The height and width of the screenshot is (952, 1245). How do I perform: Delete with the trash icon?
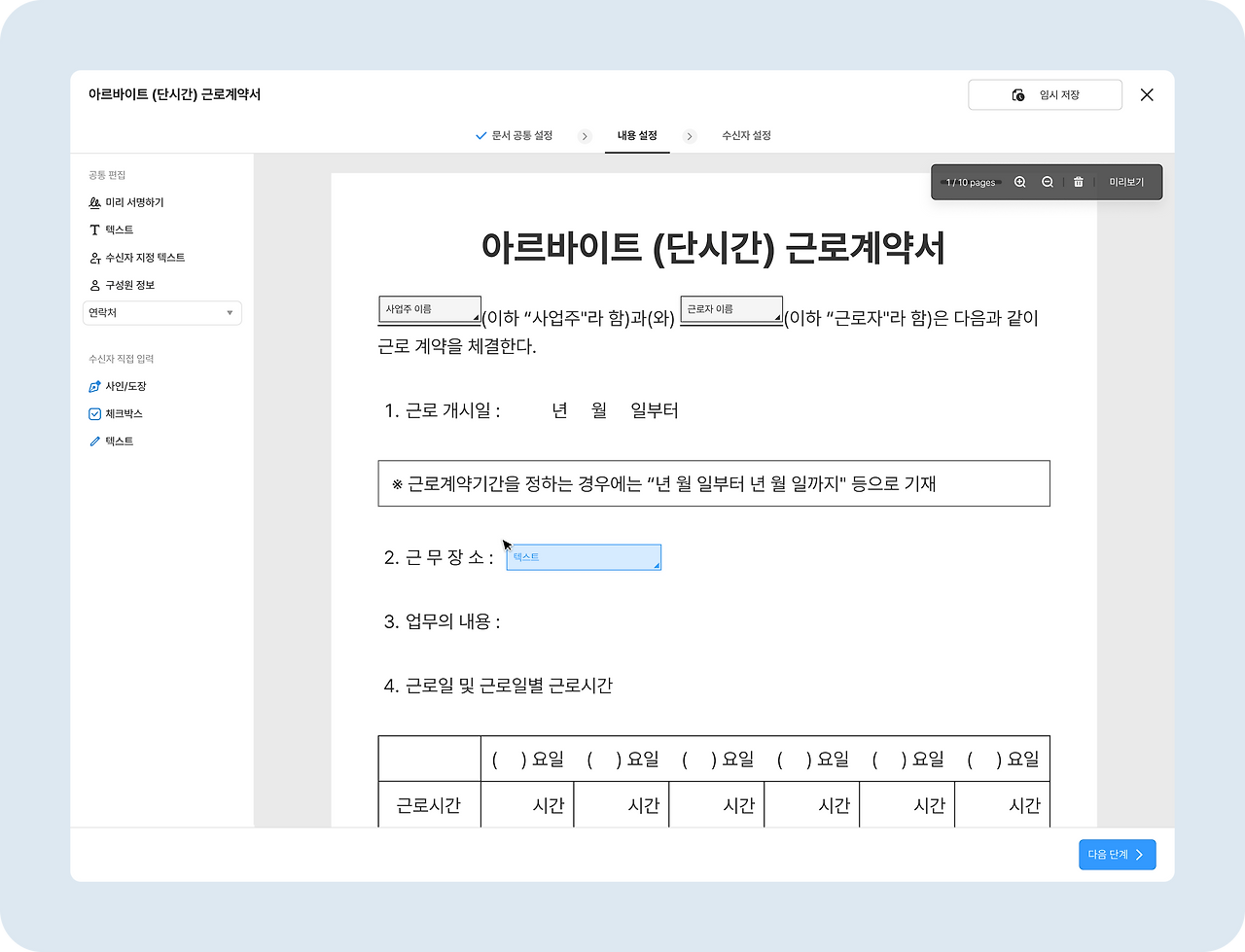[1078, 182]
